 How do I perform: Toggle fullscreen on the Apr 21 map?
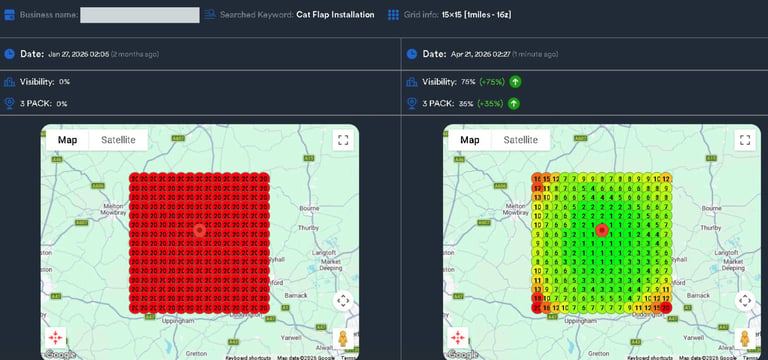745,140
